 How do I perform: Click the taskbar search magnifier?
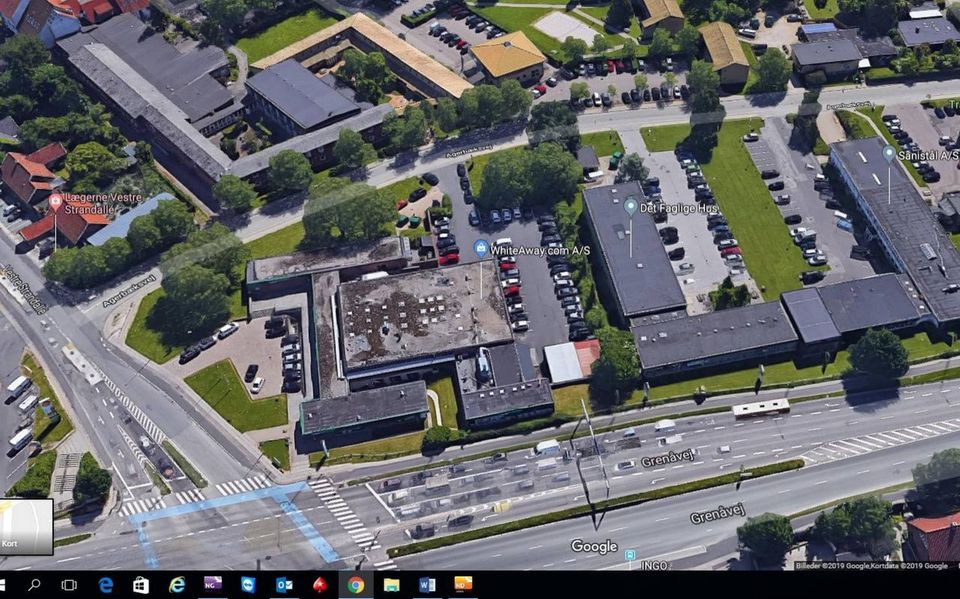tap(34, 585)
